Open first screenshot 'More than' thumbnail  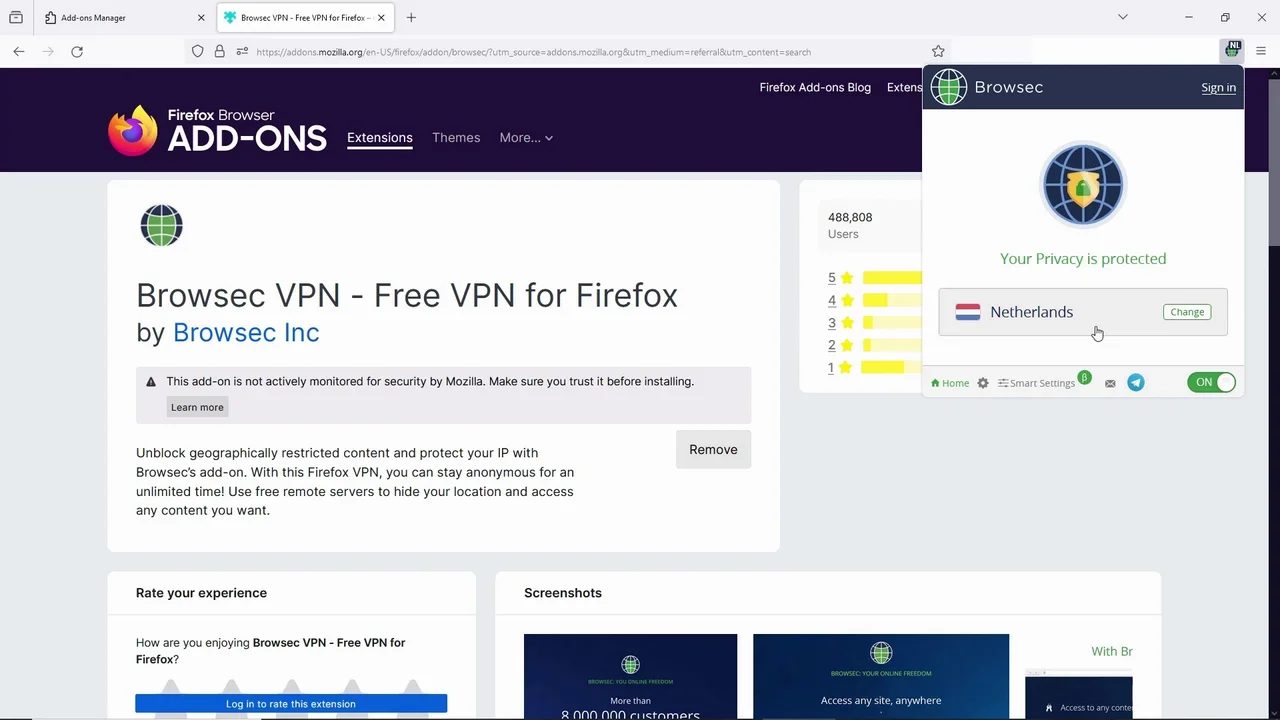[630, 676]
